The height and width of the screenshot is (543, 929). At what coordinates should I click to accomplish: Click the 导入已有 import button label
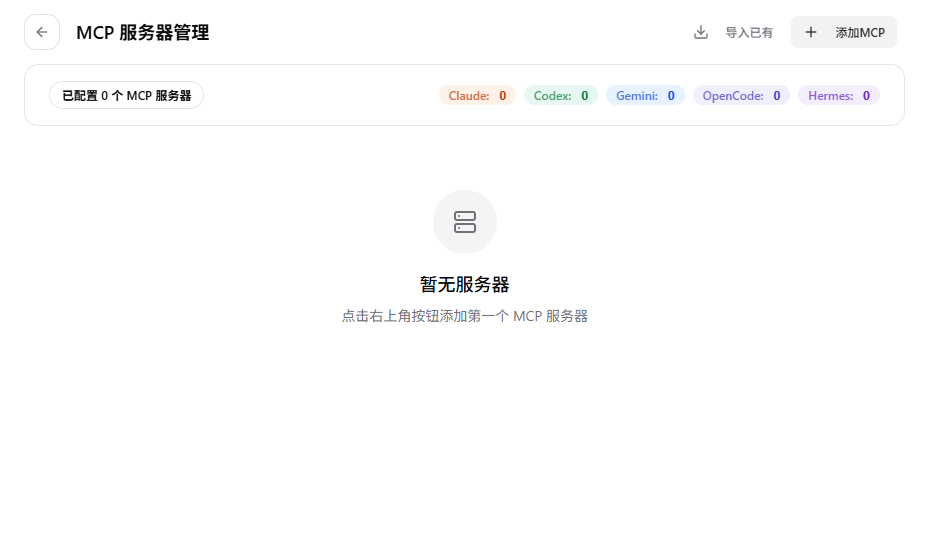(749, 33)
